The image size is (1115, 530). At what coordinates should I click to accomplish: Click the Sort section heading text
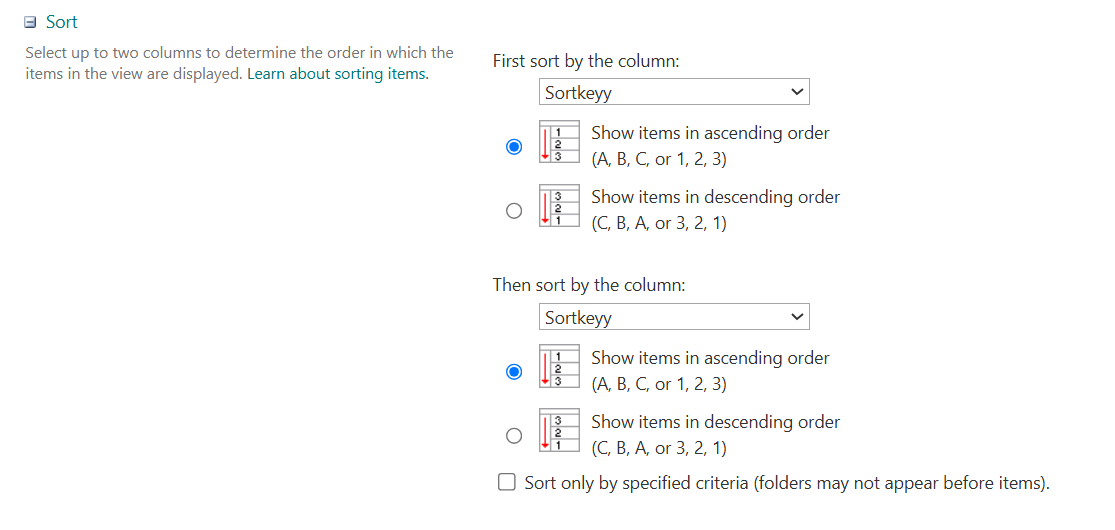(x=62, y=22)
